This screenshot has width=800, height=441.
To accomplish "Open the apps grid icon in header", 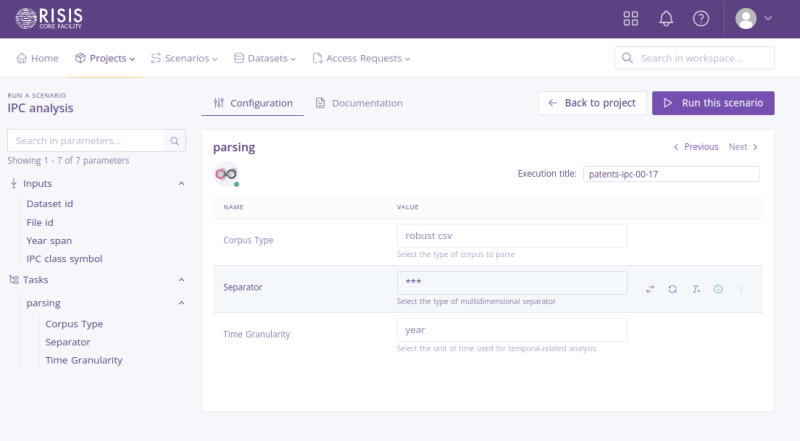I will 631,18.
